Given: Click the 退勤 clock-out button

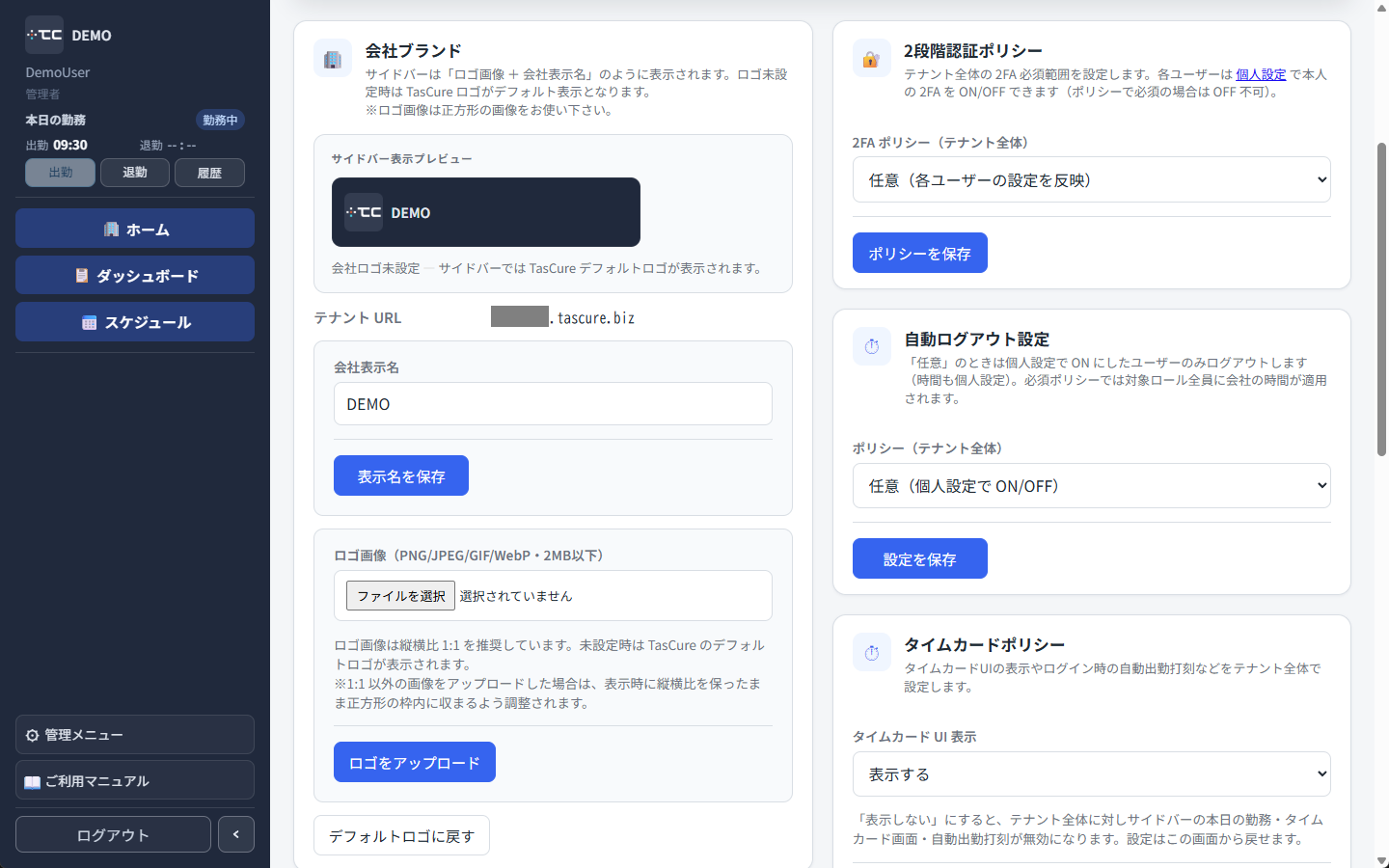Looking at the screenshot, I should pos(135,173).
